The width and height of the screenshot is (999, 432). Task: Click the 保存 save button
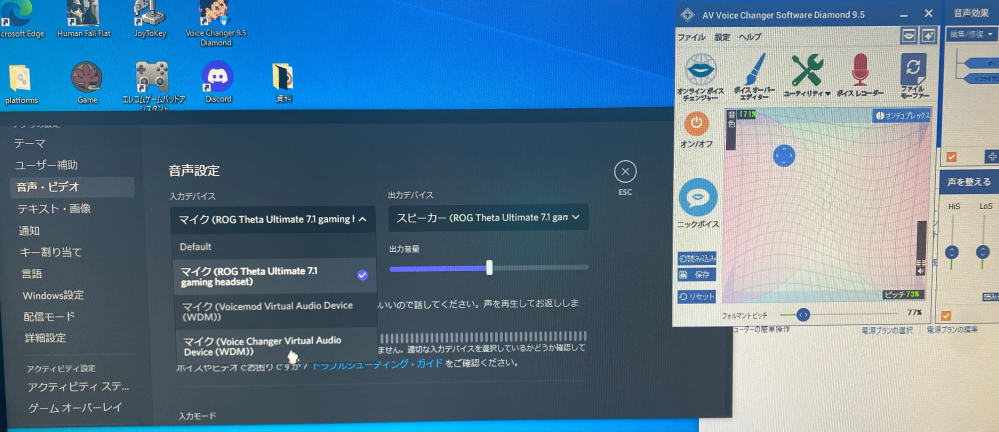coord(697,275)
